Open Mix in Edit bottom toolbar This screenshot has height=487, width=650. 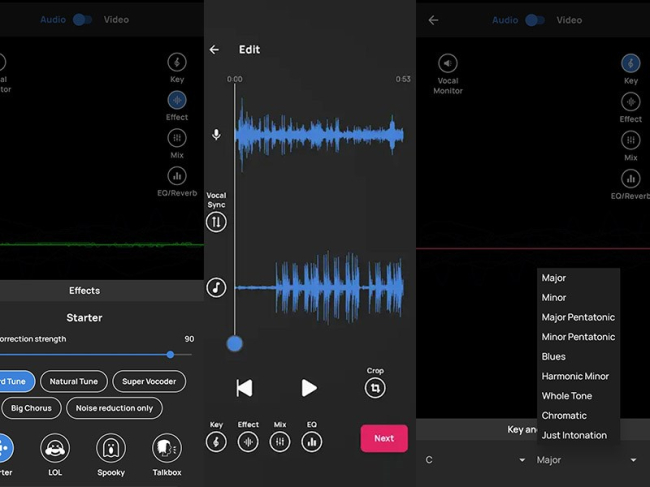(280, 442)
